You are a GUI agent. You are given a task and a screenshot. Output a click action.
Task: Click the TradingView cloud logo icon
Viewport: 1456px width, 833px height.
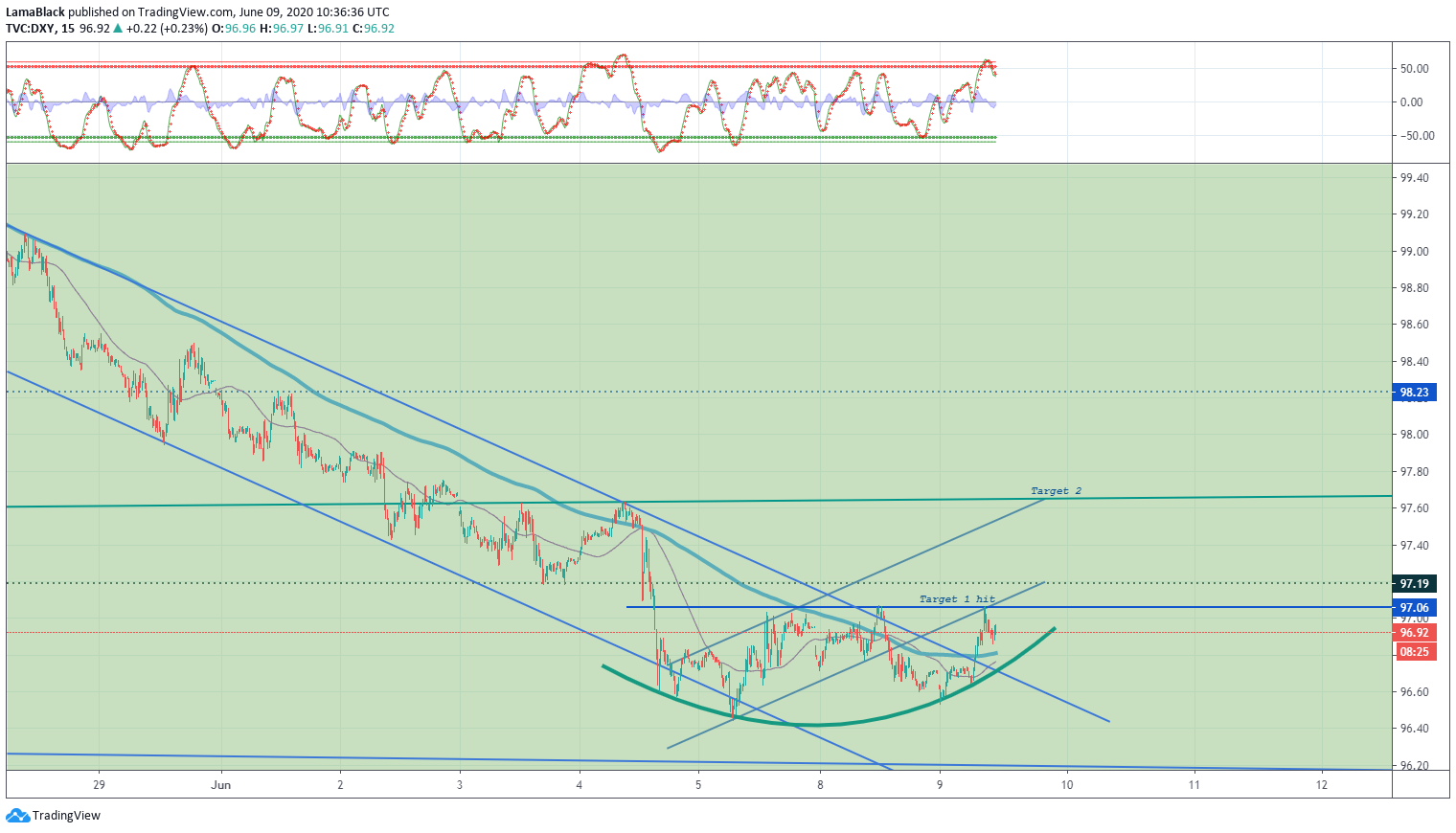coord(17,816)
